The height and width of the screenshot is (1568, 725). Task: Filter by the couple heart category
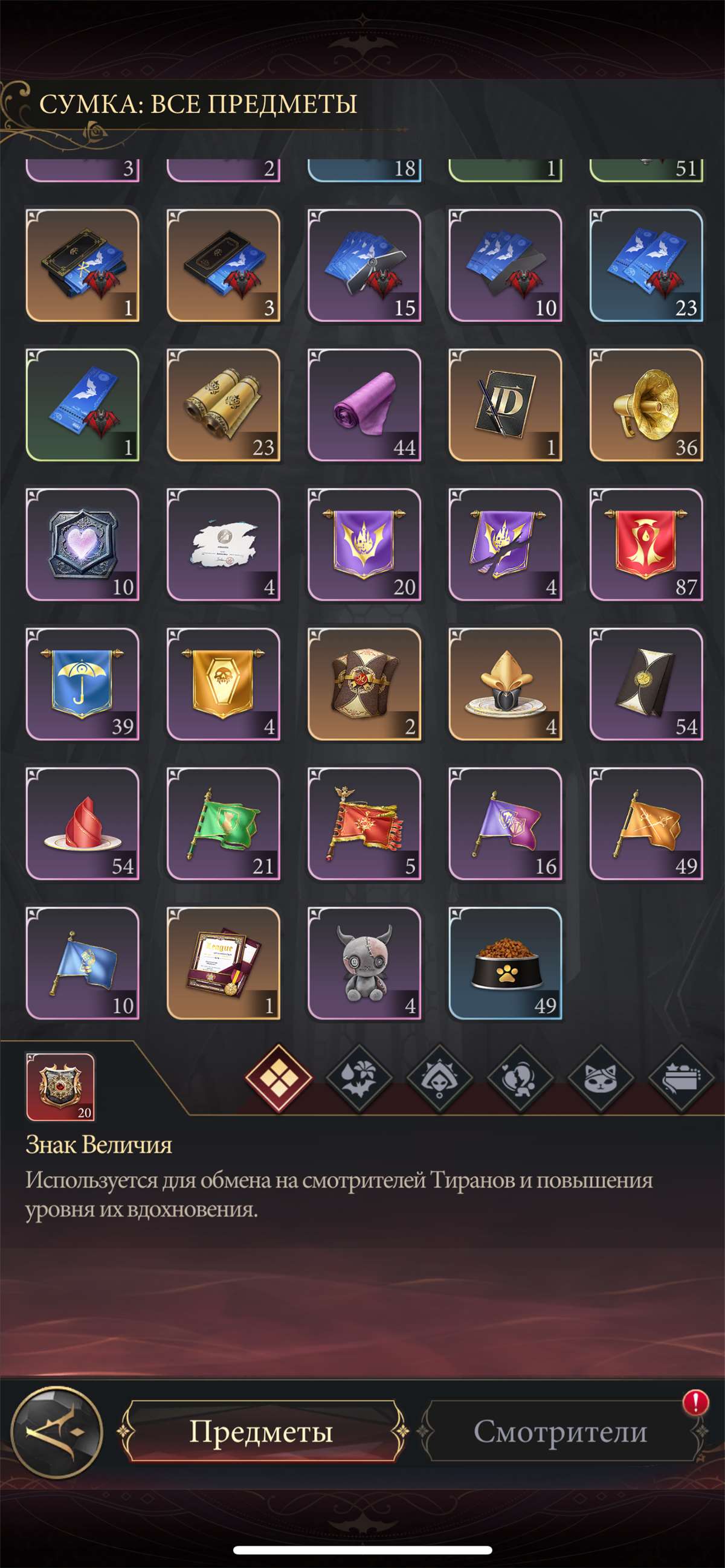[x=520, y=1079]
